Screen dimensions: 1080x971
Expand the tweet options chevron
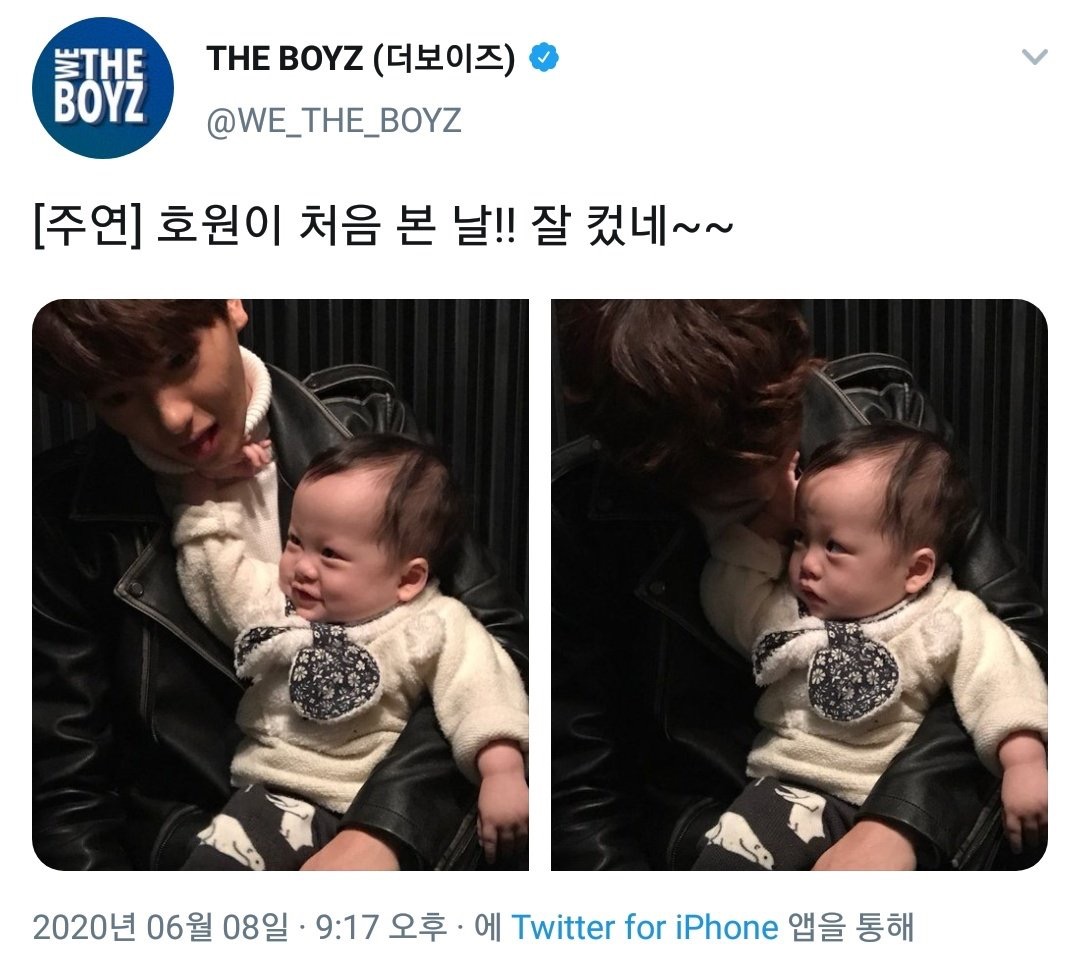[x=1035, y=56]
